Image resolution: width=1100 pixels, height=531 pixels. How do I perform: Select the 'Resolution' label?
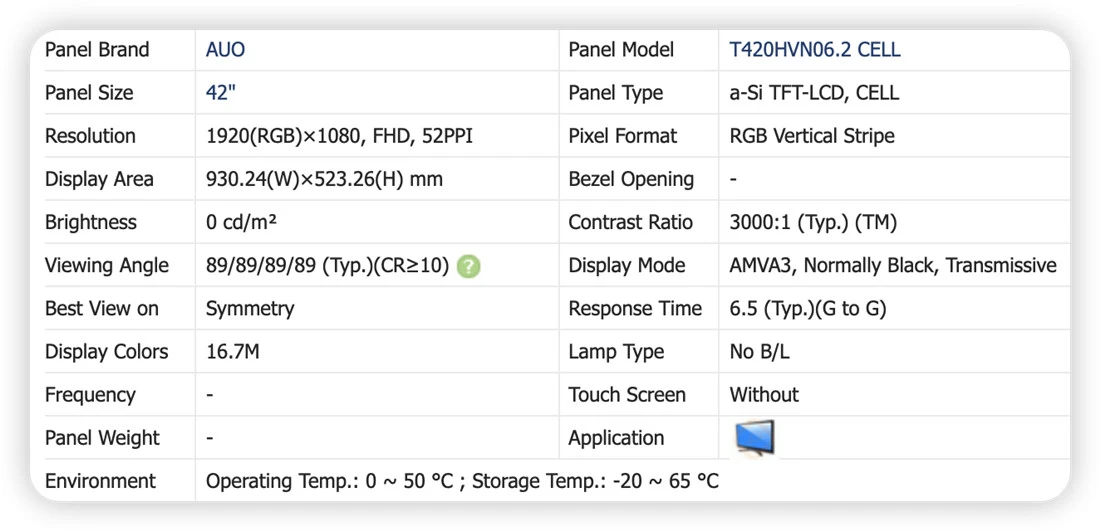click(x=90, y=136)
